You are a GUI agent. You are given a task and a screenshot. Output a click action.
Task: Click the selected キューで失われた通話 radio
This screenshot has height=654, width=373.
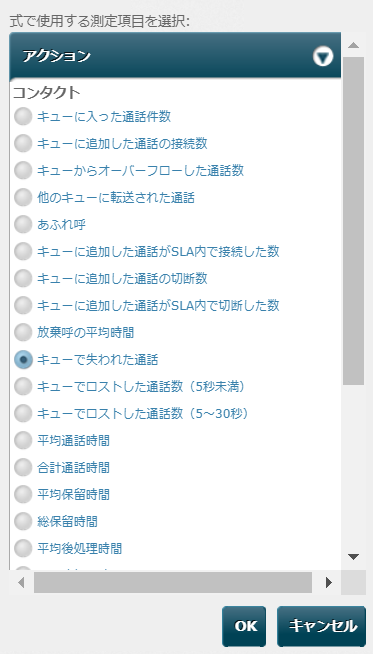23,360
